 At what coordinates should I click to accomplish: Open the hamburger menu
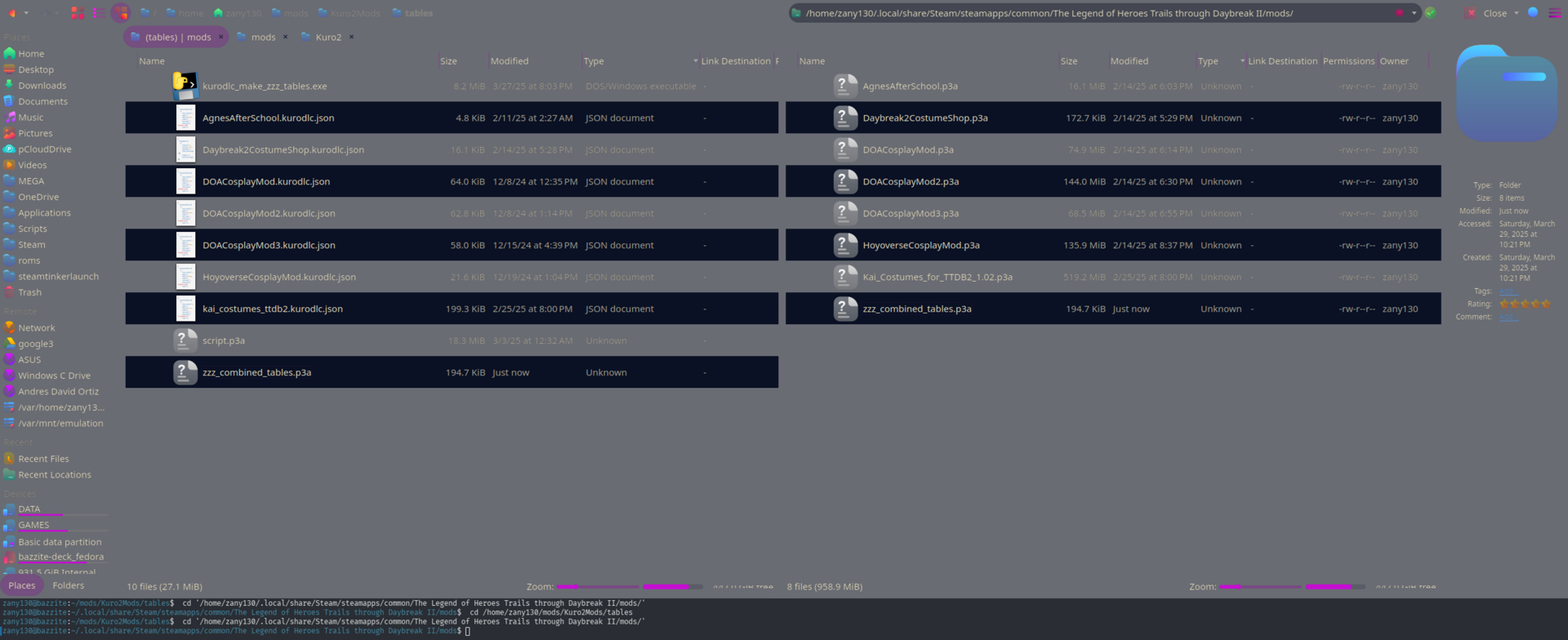[x=1555, y=13]
